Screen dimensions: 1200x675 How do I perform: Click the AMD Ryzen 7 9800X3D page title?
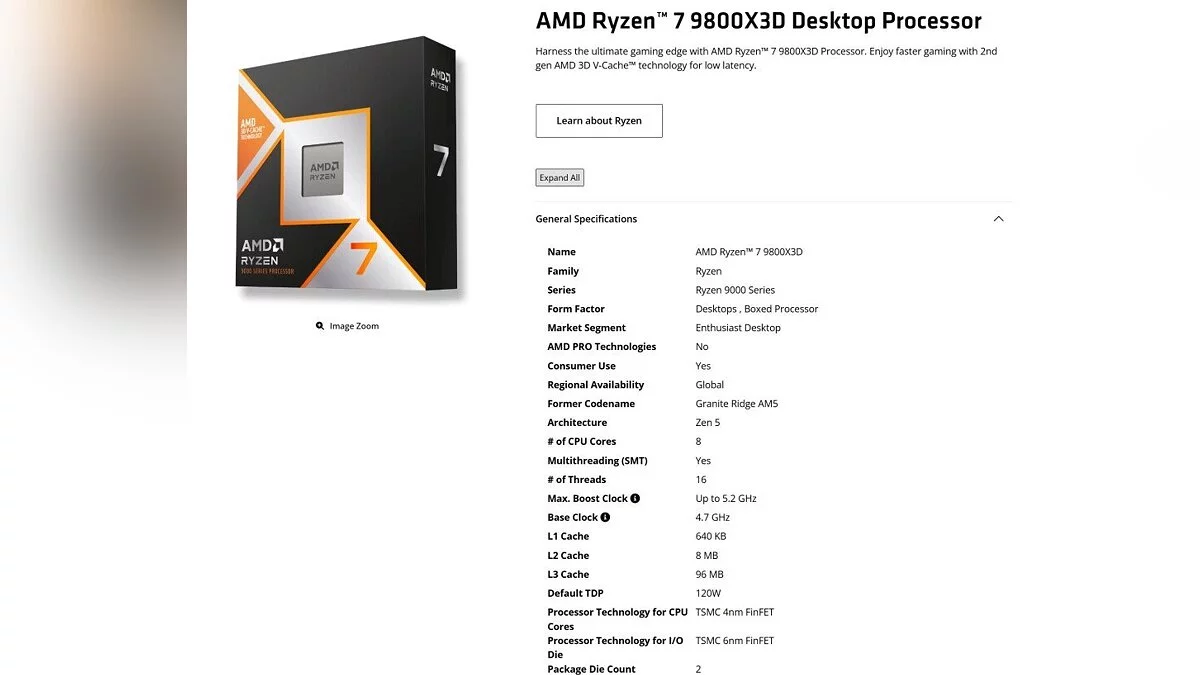pyautogui.click(x=759, y=21)
